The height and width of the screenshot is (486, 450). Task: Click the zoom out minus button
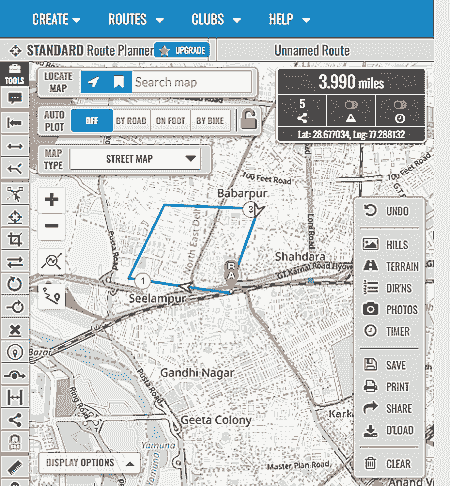[51, 226]
